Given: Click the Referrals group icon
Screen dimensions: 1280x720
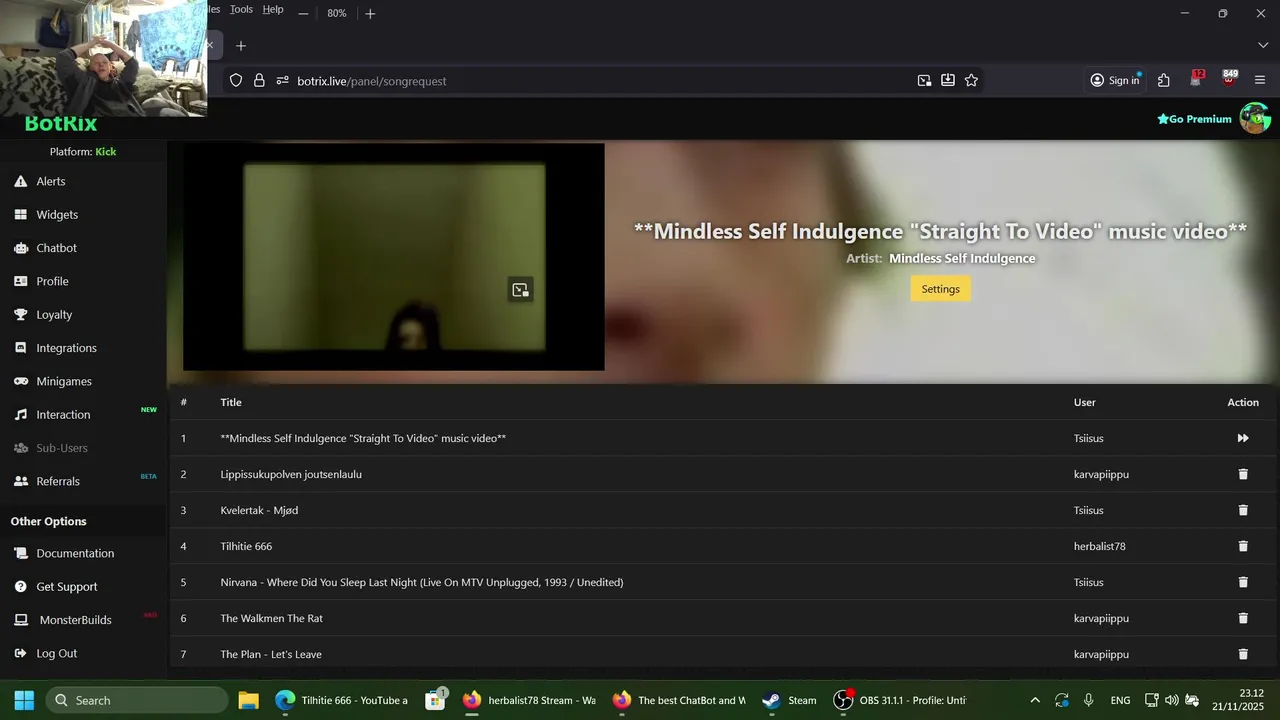Looking at the screenshot, I should (x=20, y=481).
